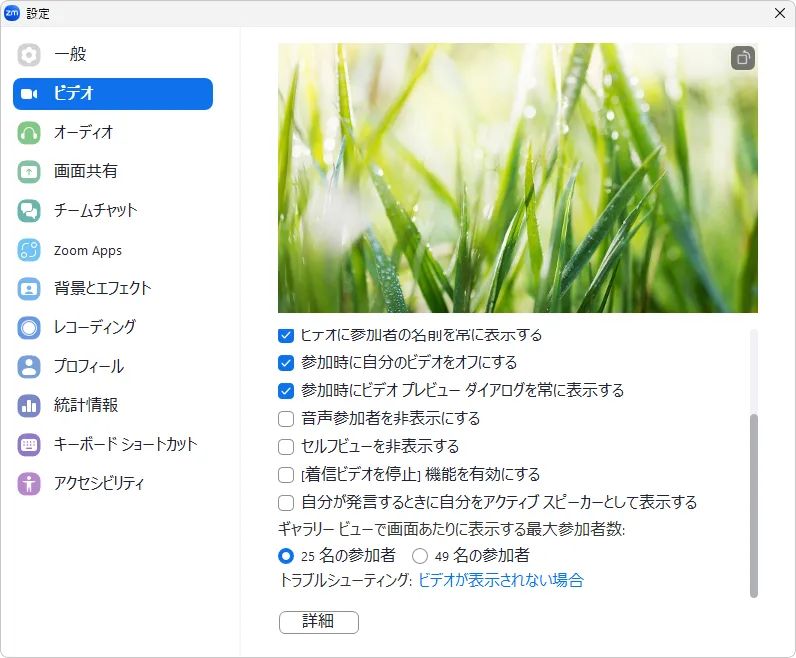Viewport: 796px width, 658px height.
Task: Click the 詳細 button
Action: point(318,622)
